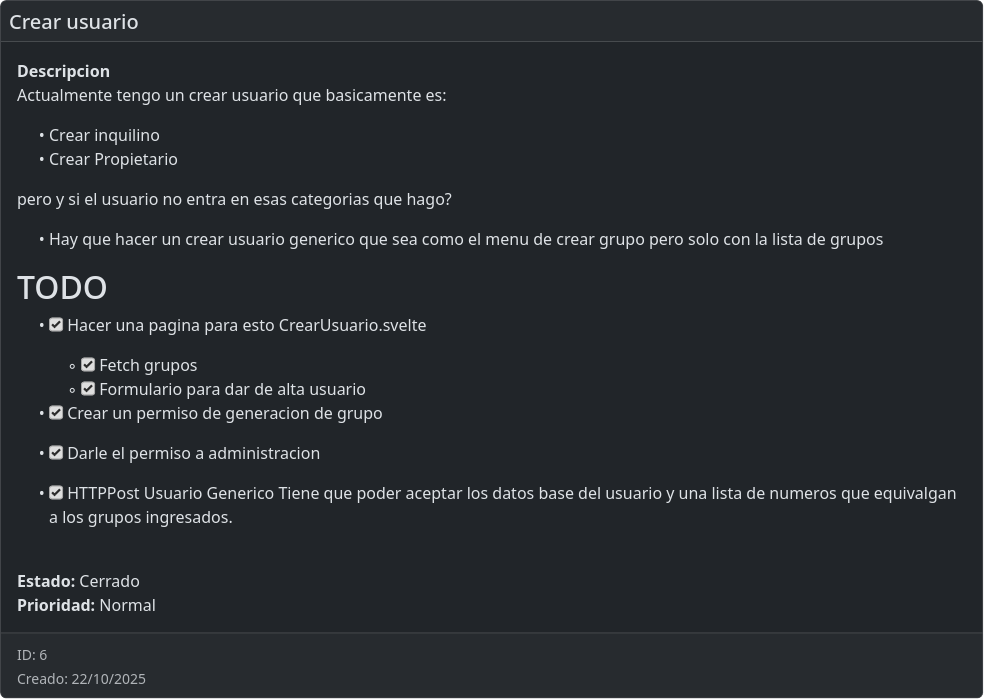Toggle the 'Fetch grupos' checkbox
This screenshot has height=699, width=984.
tap(88, 365)
